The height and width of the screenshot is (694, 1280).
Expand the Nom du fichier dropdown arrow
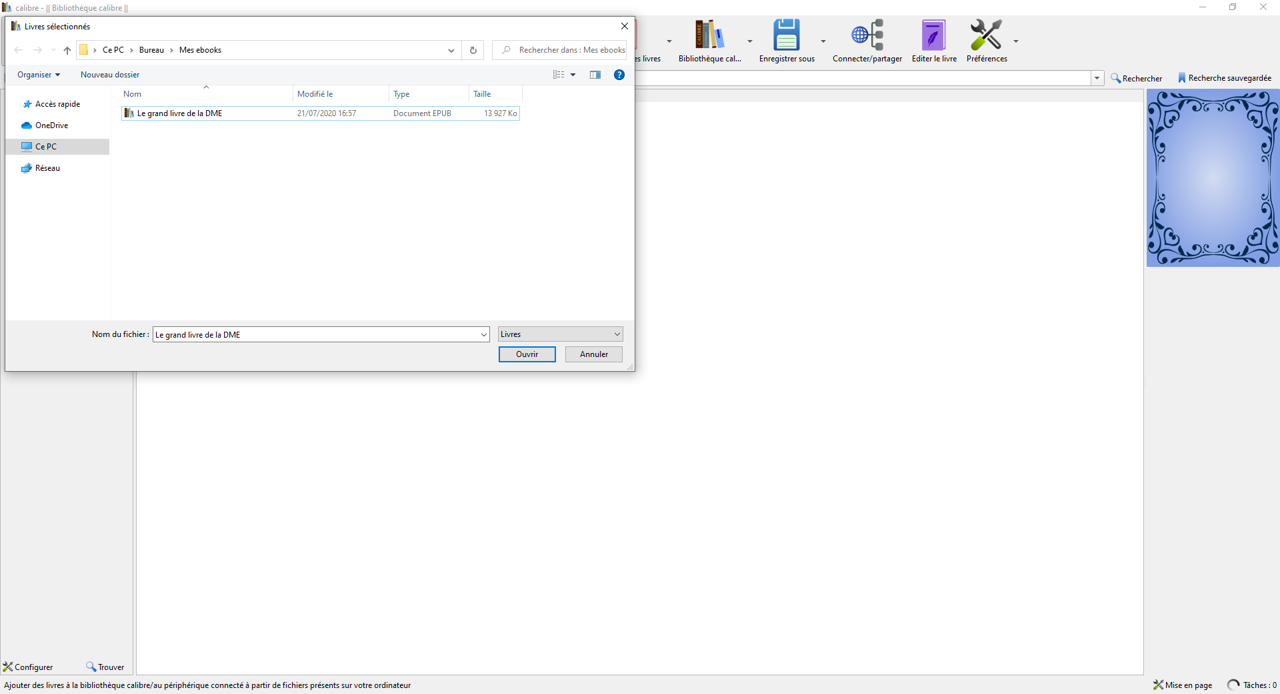tap(483, 335)
